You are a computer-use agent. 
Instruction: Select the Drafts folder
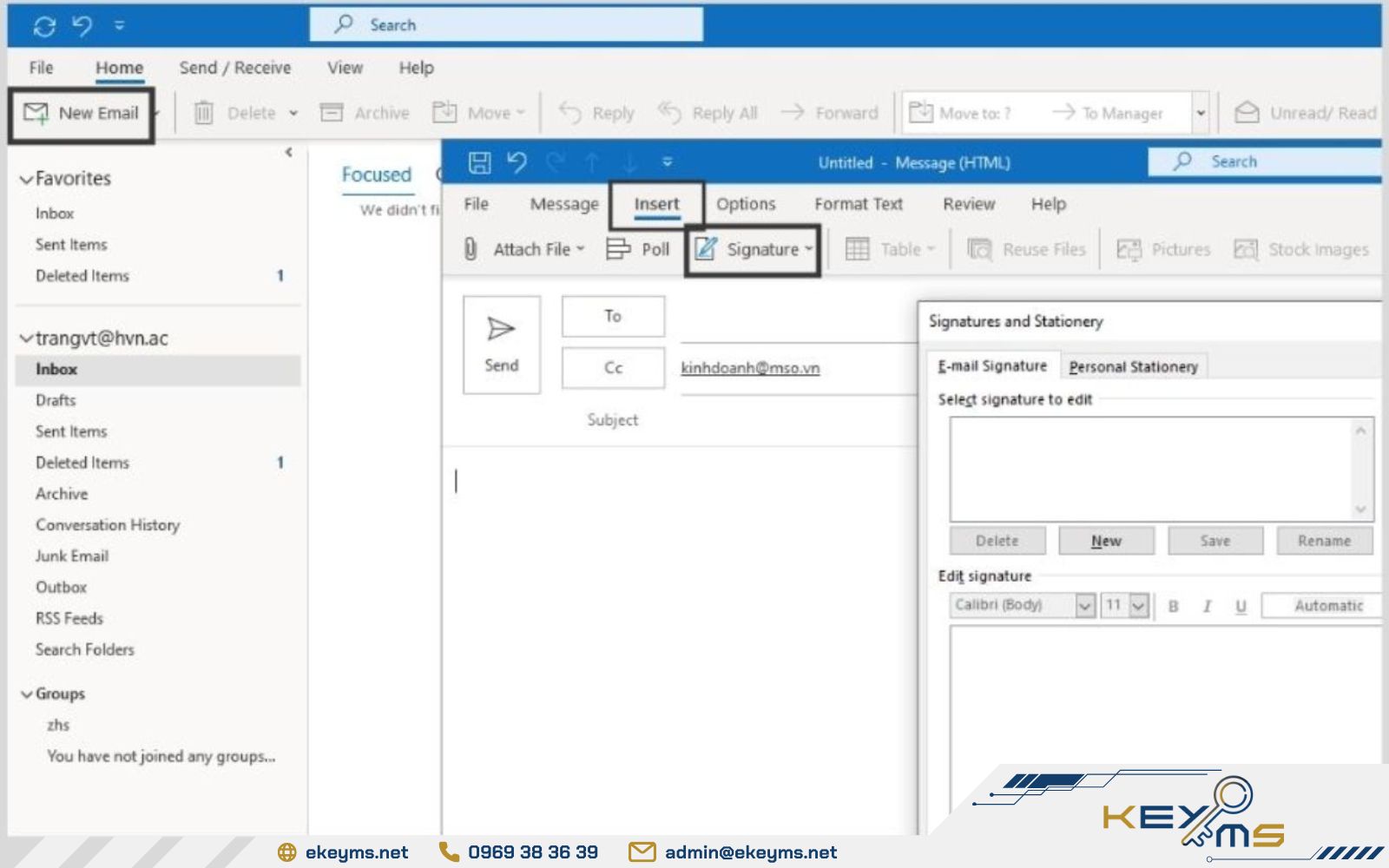coord(56,400)
